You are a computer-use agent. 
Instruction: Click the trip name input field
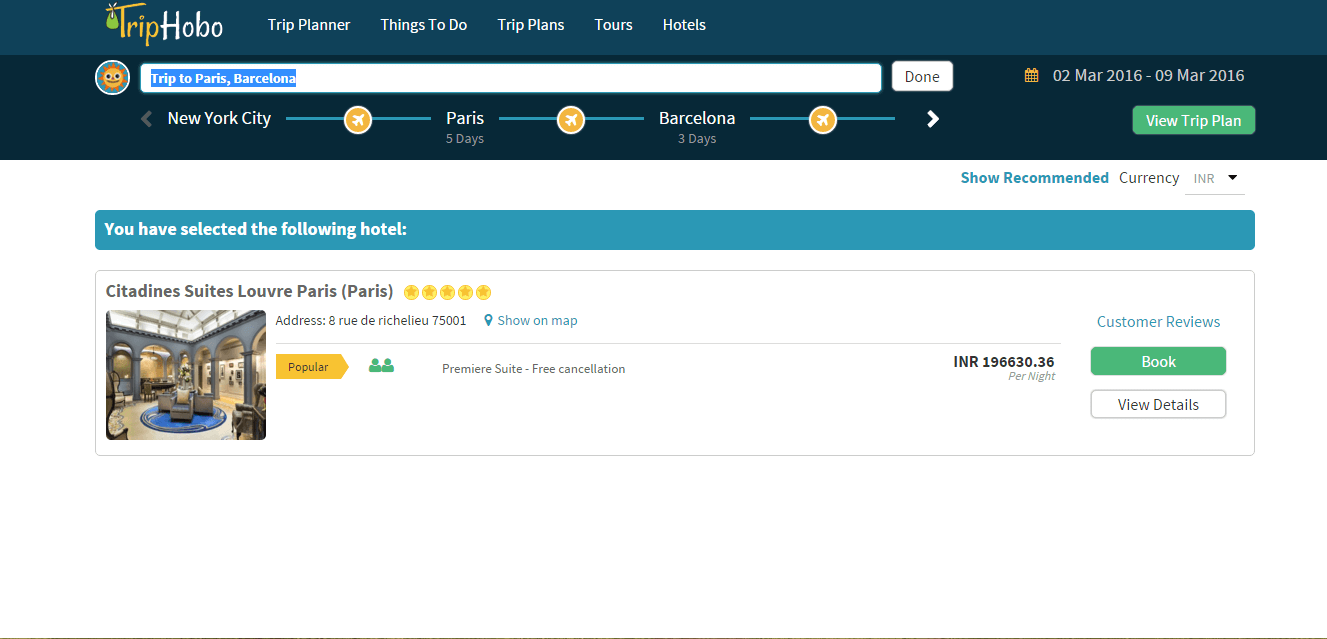coord(511,78)
